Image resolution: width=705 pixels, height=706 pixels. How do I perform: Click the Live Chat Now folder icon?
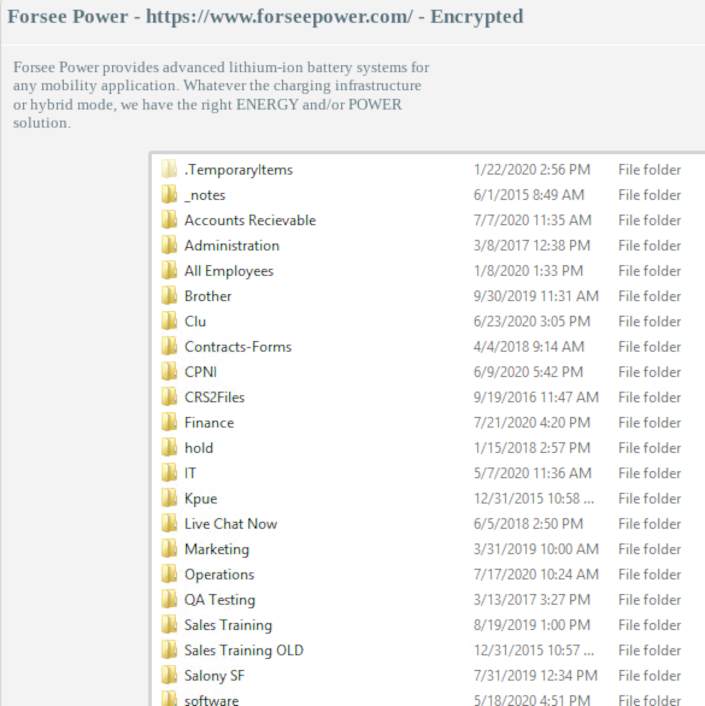pos(169,524)
